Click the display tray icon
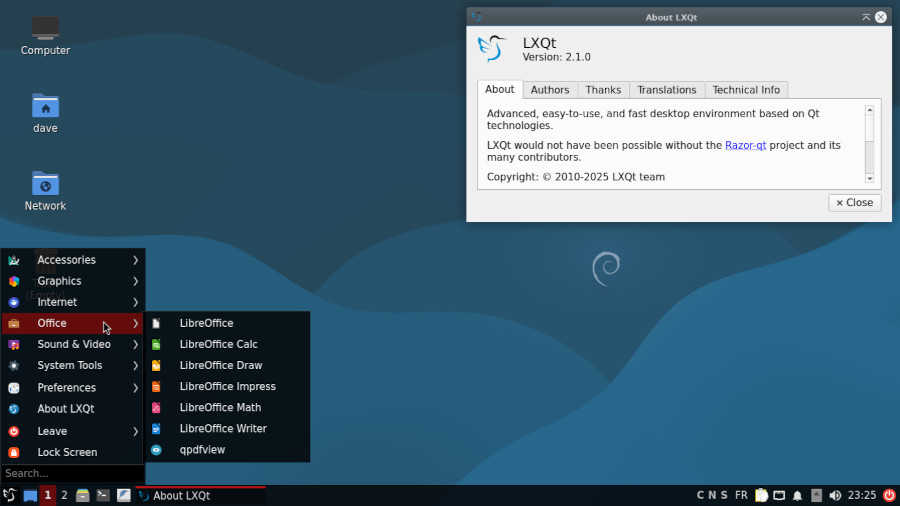The height and width of the screenshot is (506, 900). [x=779, y=496]
